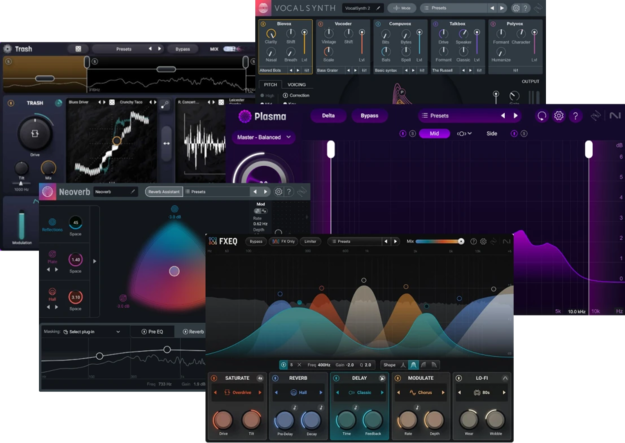
Task: Click the Mix slider in Trash header
Action: (x=232, y=49)
